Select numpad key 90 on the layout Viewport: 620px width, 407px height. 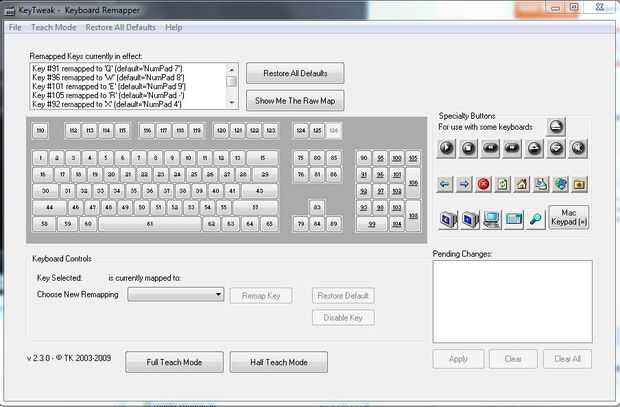tap(364, 158)
